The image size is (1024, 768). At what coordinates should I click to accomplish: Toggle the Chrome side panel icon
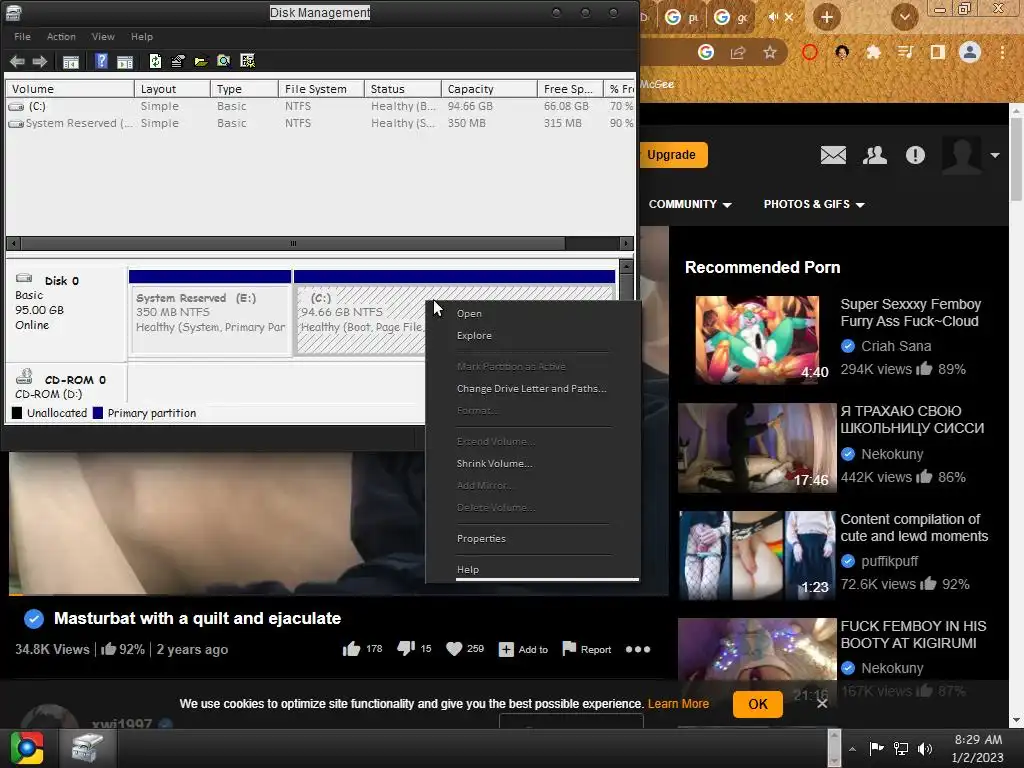(938, 52)
